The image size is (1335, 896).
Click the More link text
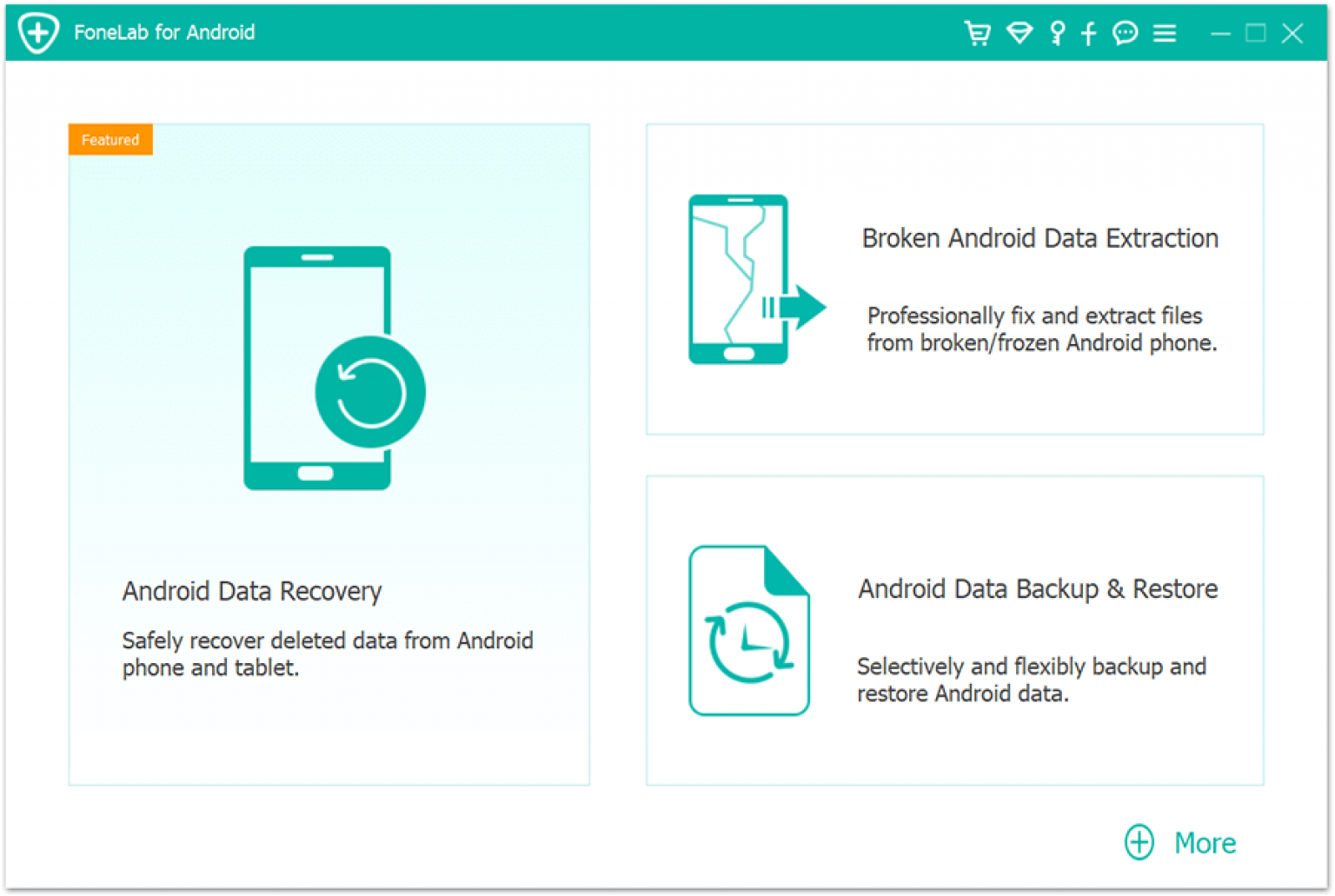(x=1205, y=843)
